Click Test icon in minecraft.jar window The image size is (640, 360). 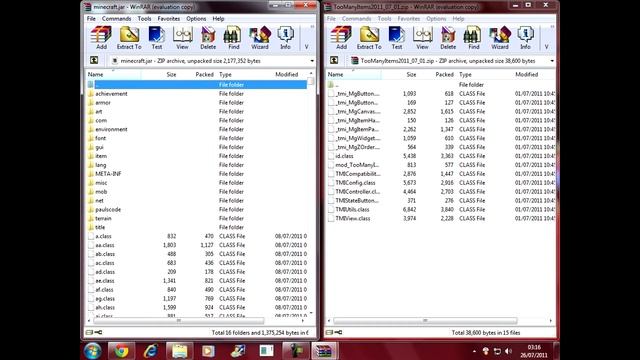(157, 38)
